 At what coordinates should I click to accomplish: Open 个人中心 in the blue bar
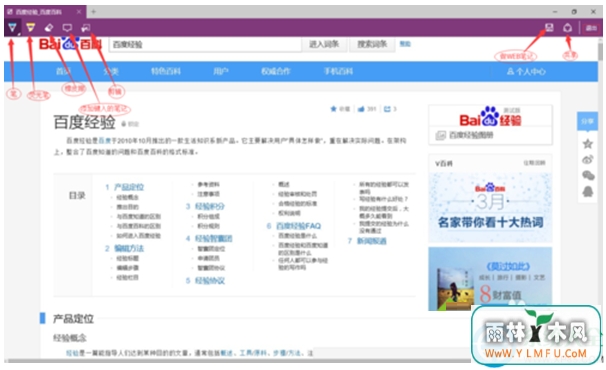click(526, 72)
